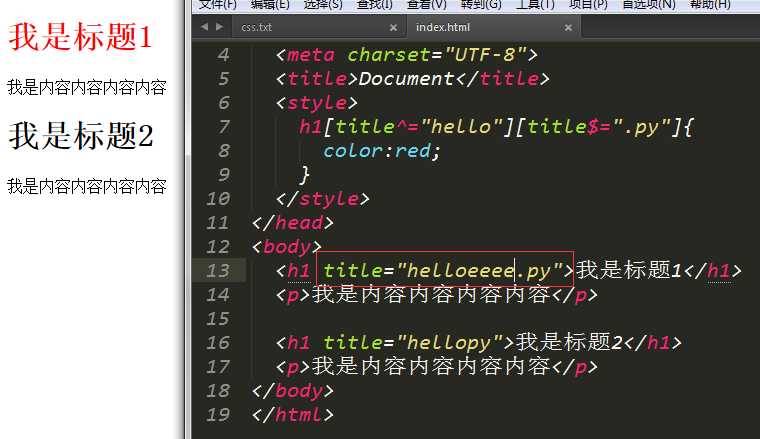Screen dimensions: 760x439
Task: Click the black 我是标题2 heading in browser
Action: point(81,135)
